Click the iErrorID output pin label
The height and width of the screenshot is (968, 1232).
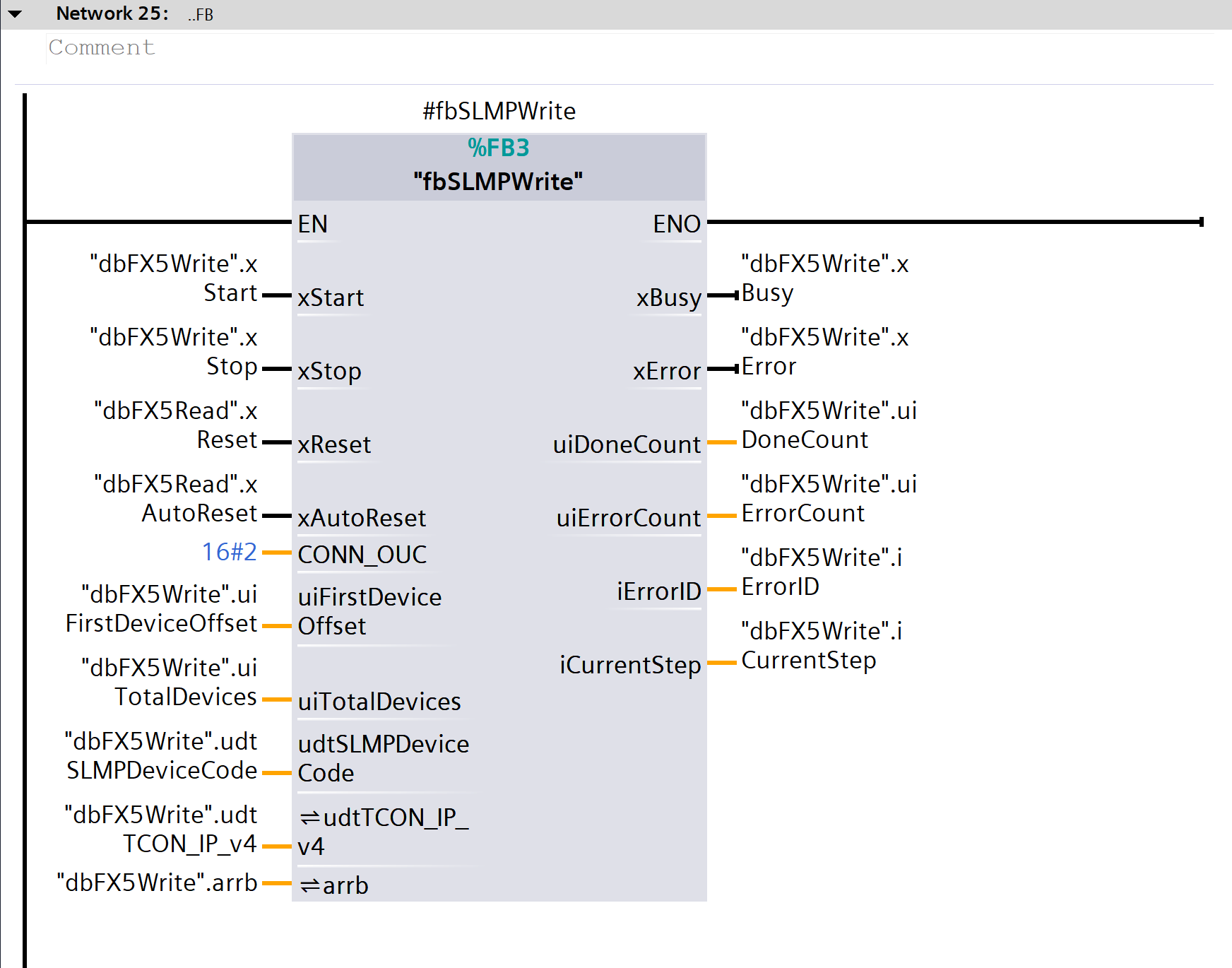point(658,591)
